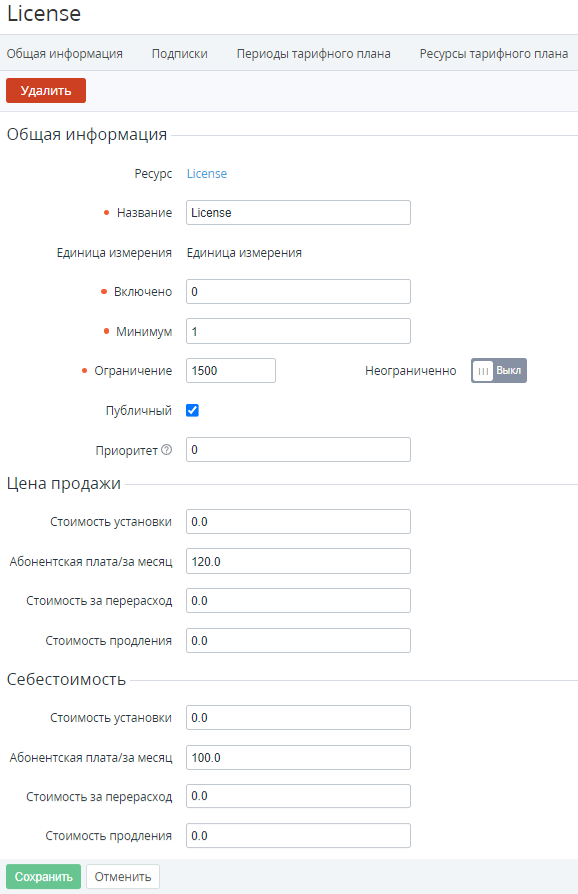Focus the Название input field

pyautogui.click(x=298, y=213)
